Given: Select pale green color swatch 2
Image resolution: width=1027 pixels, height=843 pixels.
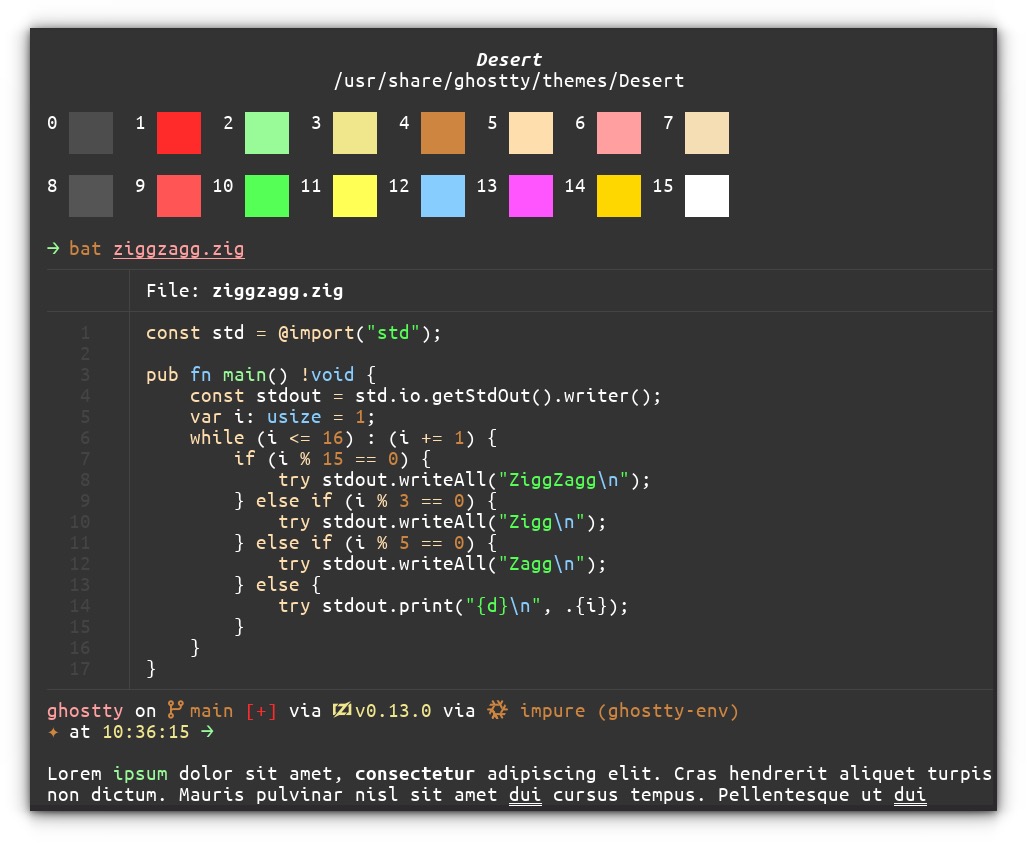Looking at the screenshot, I should 267,133.
